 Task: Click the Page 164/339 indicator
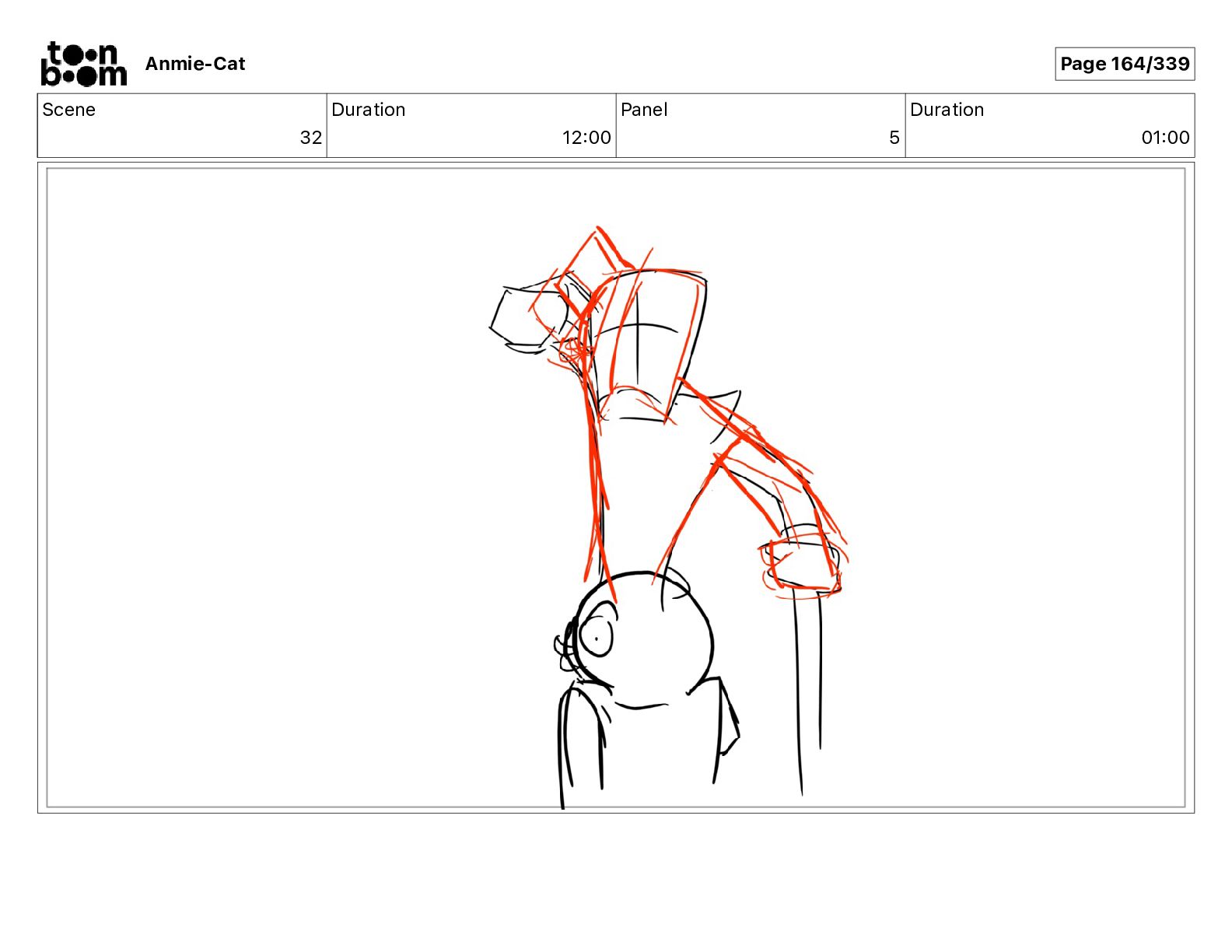(1125, 64)
